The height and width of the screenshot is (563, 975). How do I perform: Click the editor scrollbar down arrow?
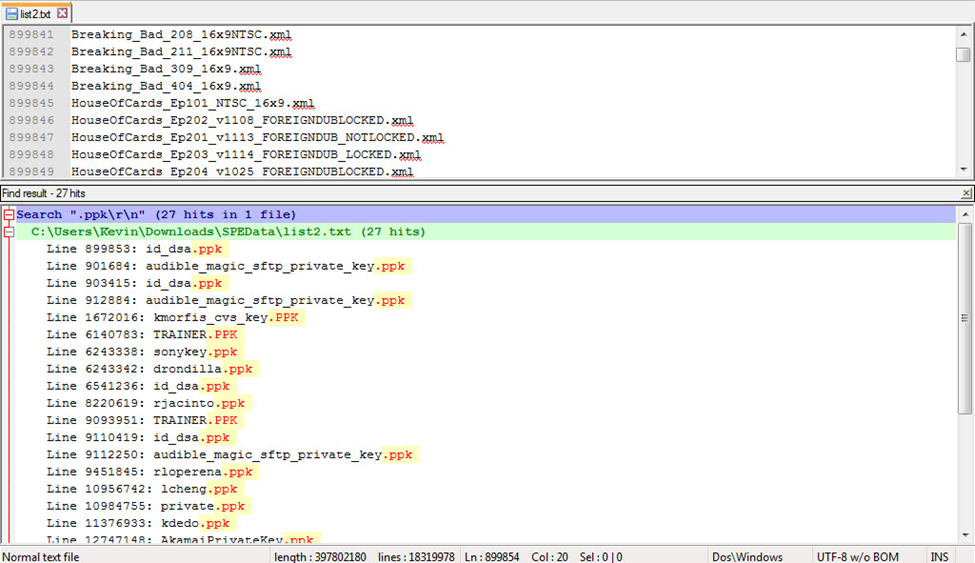964,169
